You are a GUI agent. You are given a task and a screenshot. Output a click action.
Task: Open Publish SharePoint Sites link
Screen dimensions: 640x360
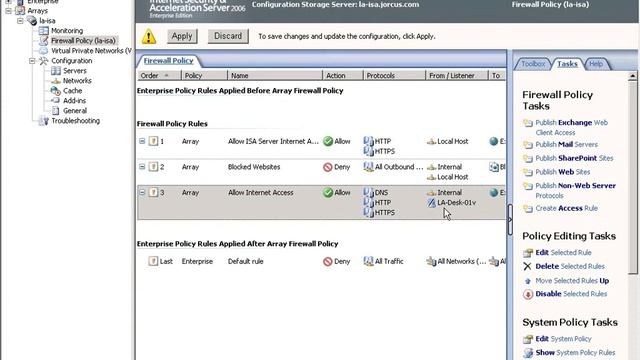574,158
